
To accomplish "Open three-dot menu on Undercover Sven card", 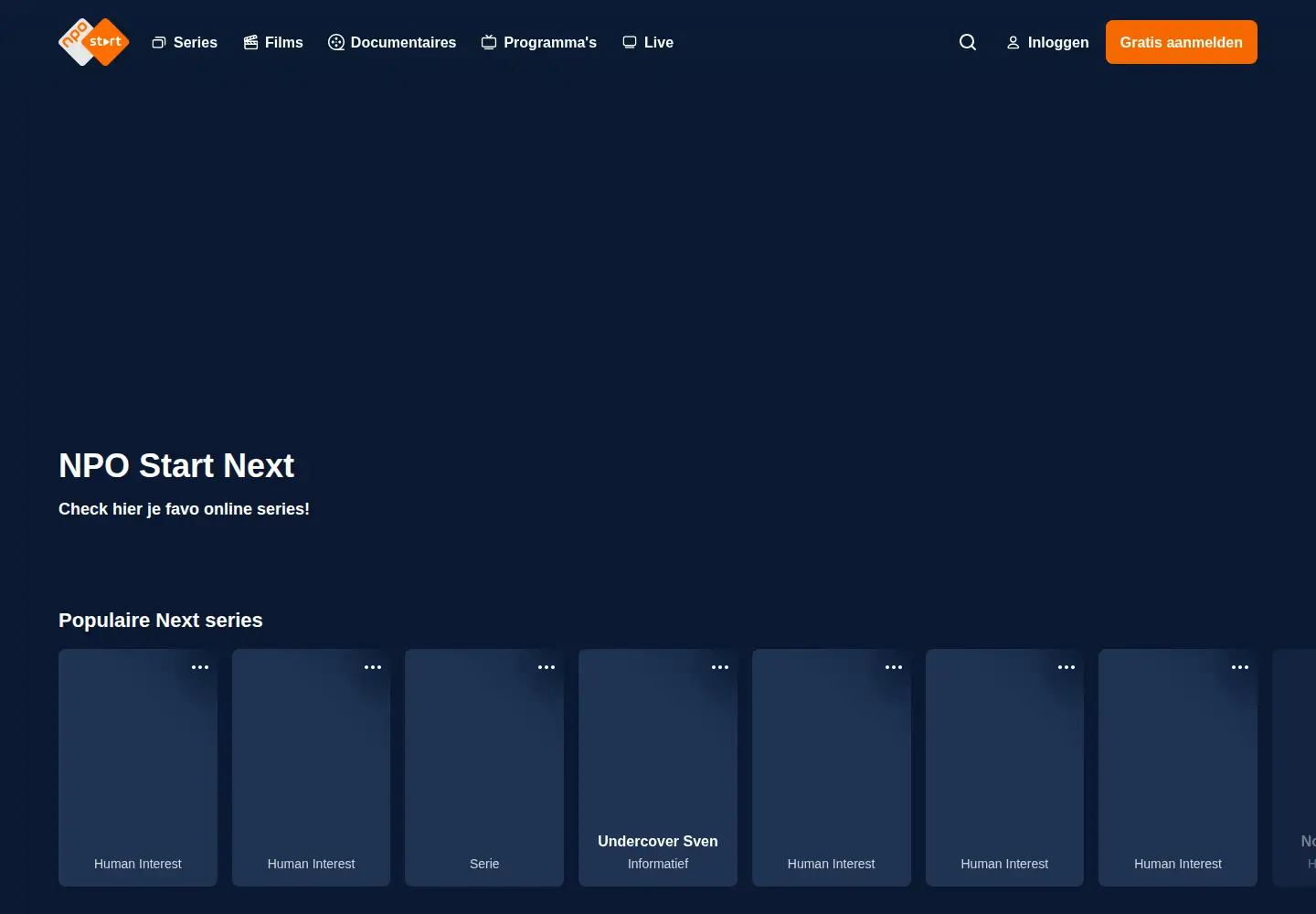I will pyautogui.click(x=720, y=667).
